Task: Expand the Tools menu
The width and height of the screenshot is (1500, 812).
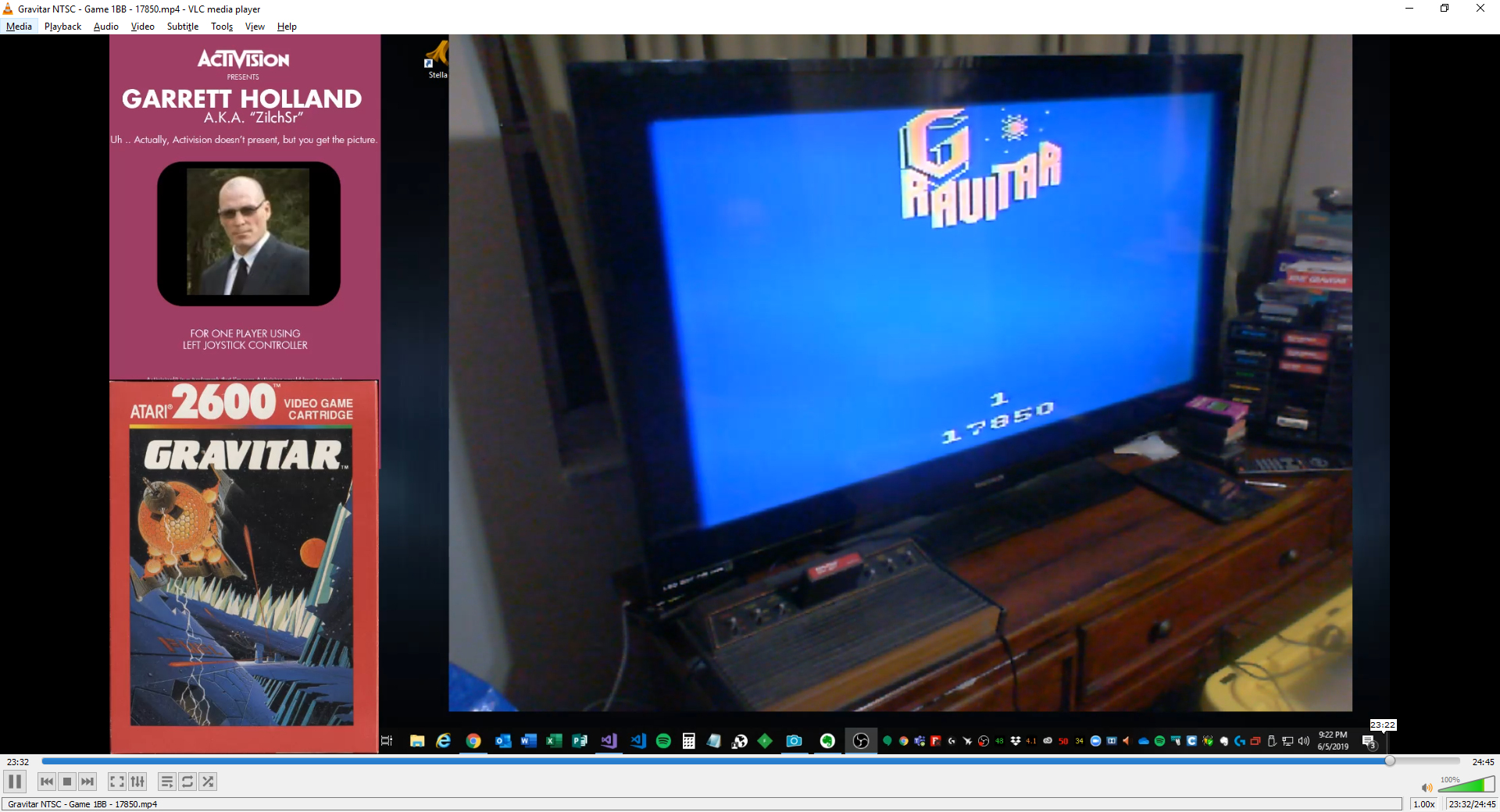Action: [x=222, y=27]
